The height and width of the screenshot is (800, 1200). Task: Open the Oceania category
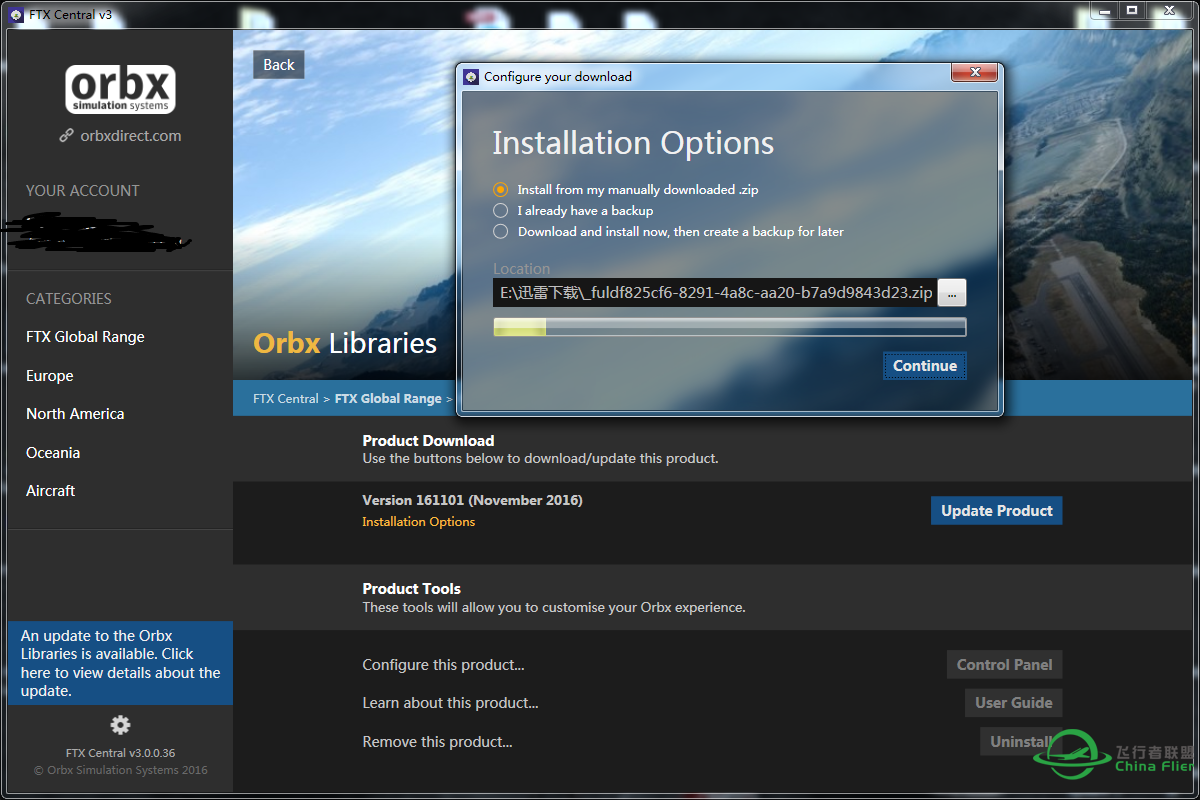(53, 453)
